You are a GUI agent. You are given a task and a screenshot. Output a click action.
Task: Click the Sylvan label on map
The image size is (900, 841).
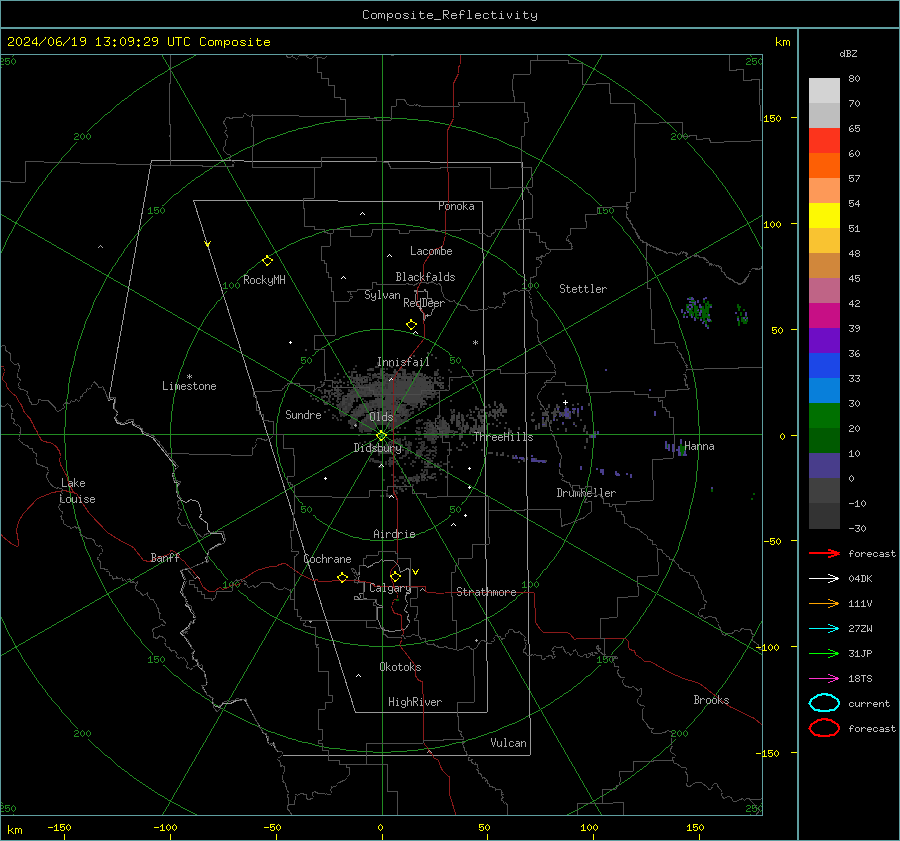pyautogui.click(x=382, y=295)
